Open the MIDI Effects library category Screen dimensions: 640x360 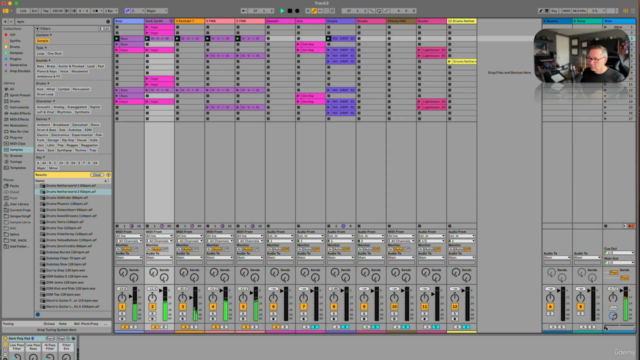pos(19,120)
